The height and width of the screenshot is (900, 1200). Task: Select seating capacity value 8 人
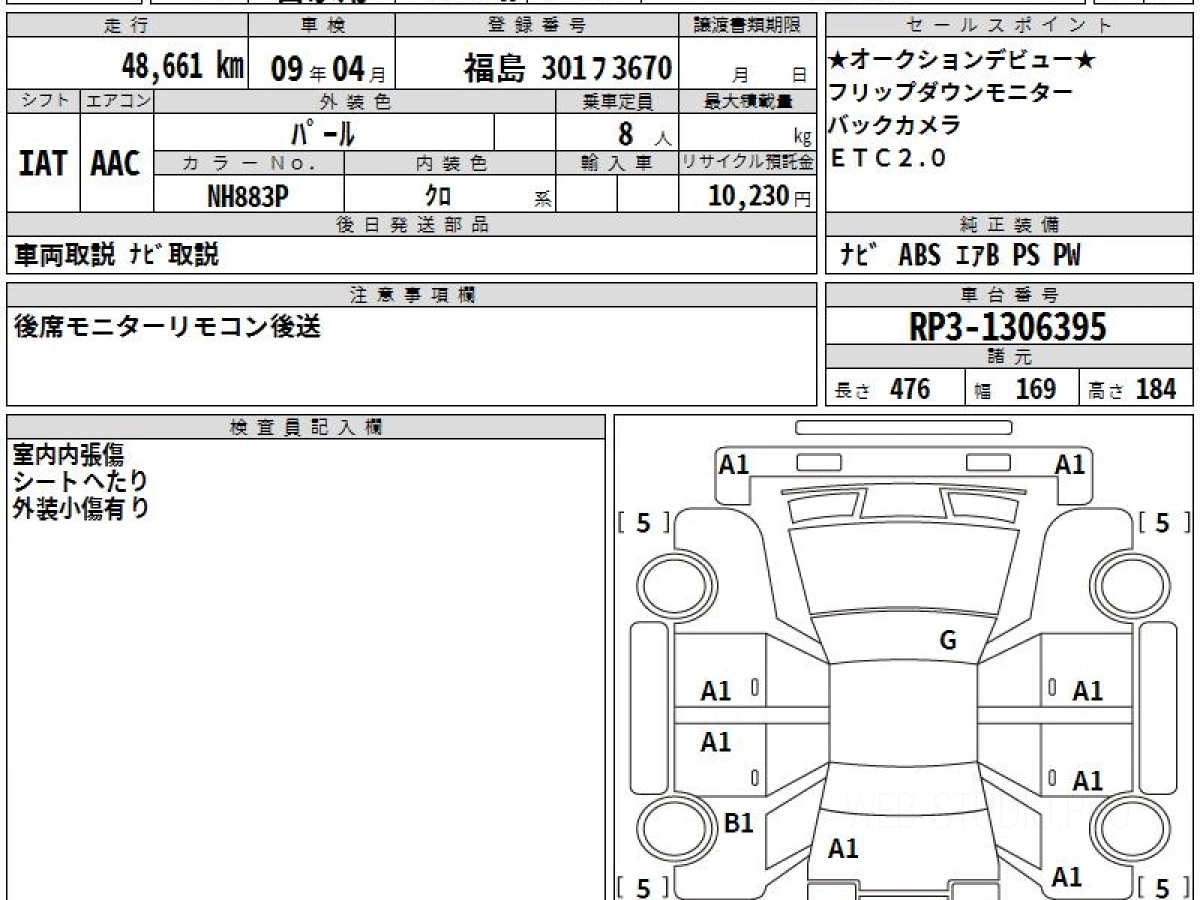tap(644, 133)
